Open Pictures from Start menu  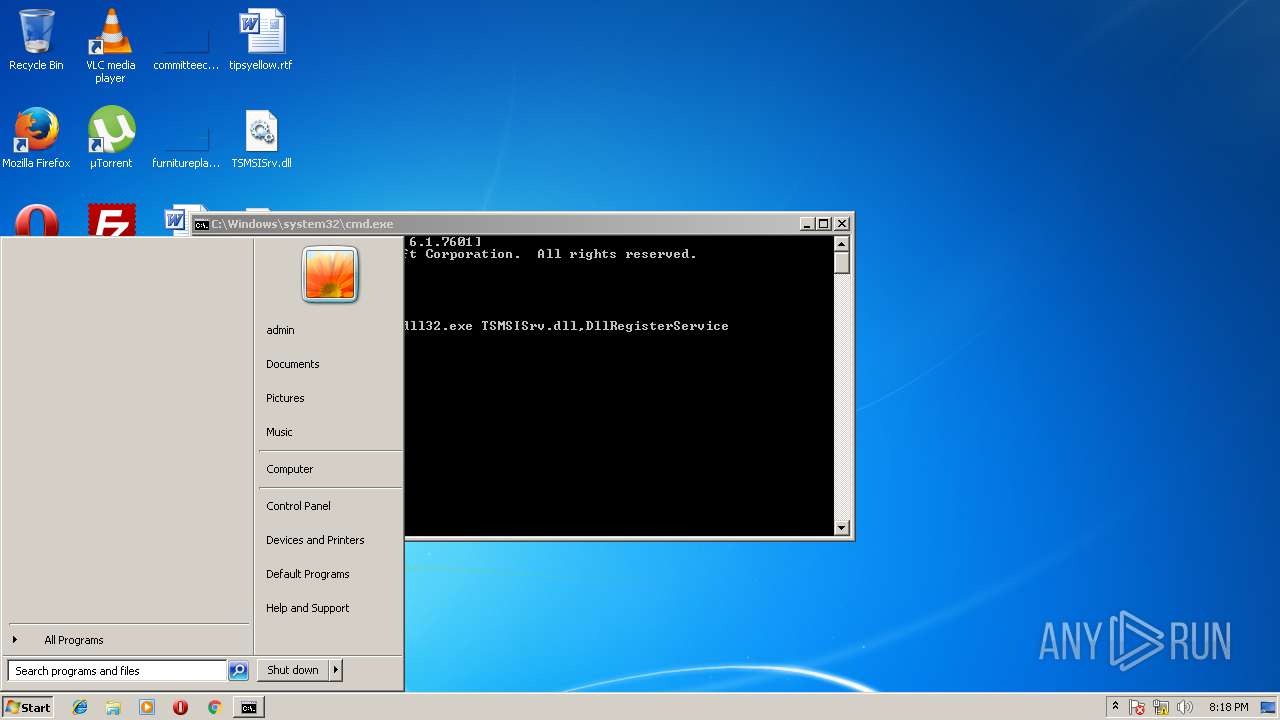(x=285, y=398)
